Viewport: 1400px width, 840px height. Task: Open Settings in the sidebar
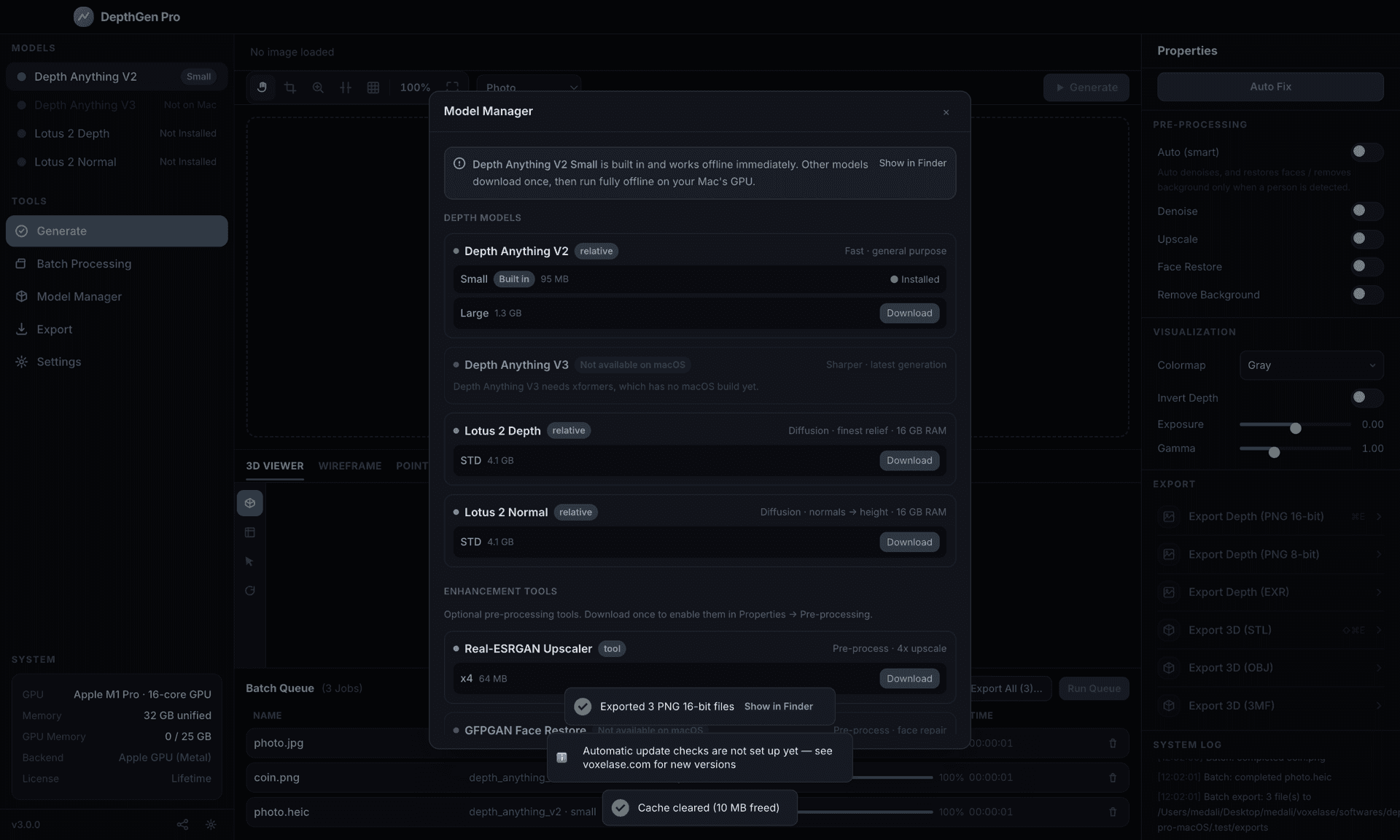pos(117,362)
